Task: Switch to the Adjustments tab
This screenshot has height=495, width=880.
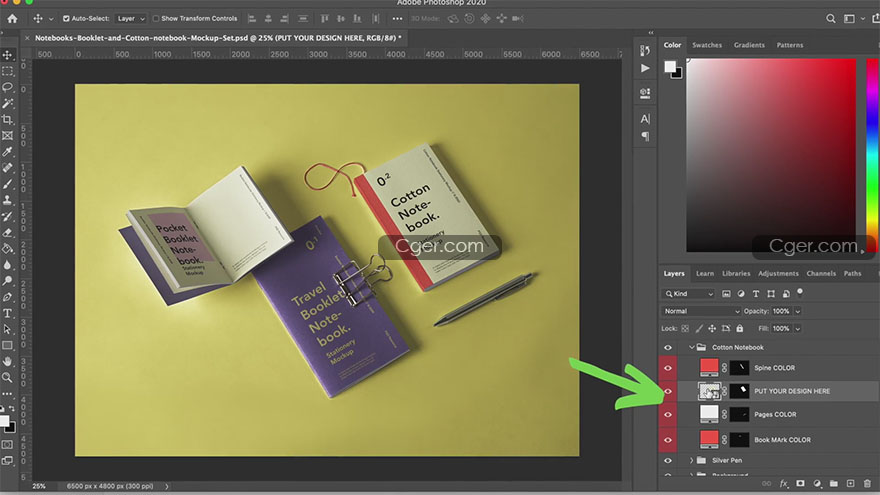Action: tap(778, 273)
